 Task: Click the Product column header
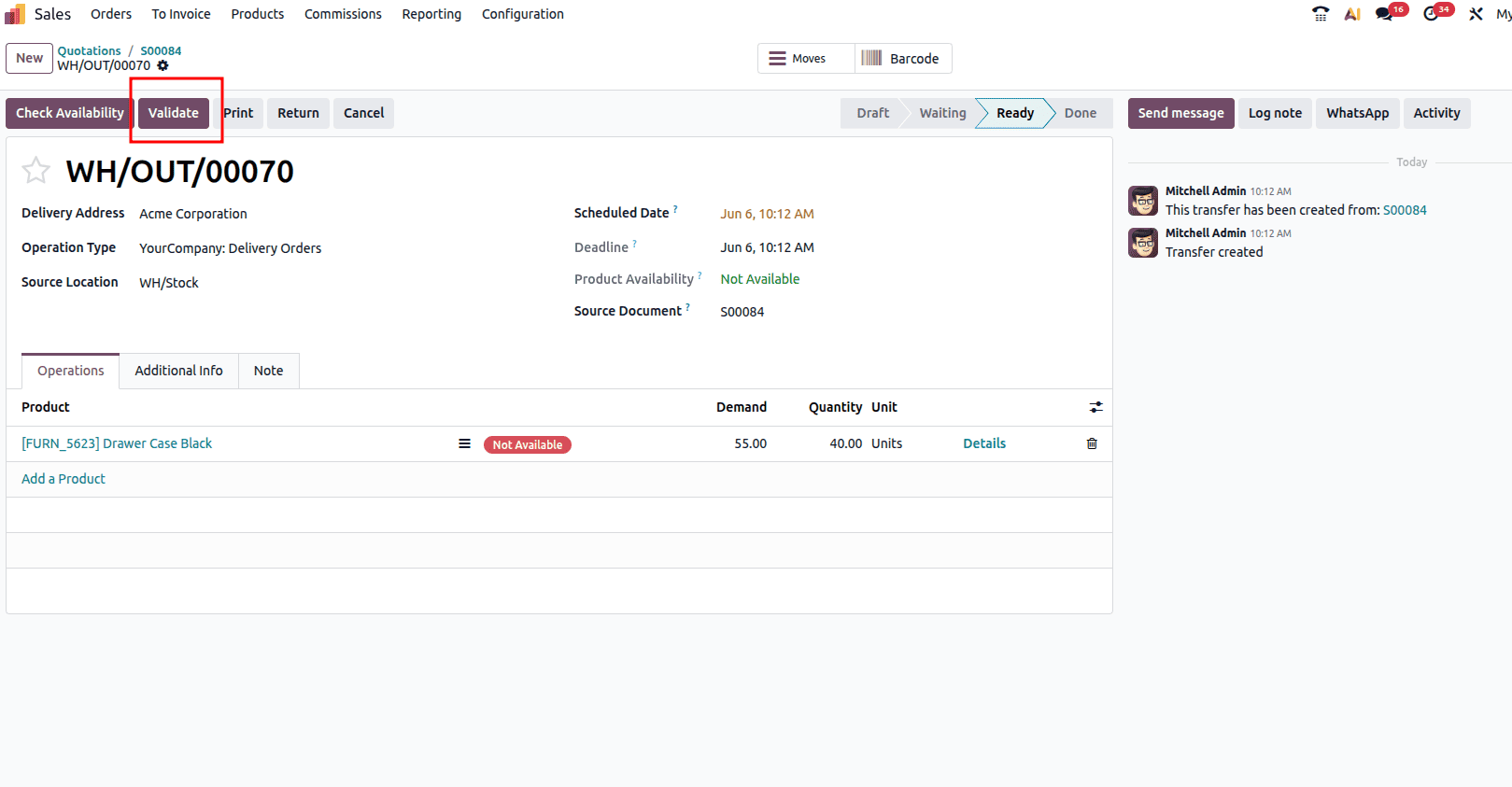pyautogui.click(x=46, y=407)
